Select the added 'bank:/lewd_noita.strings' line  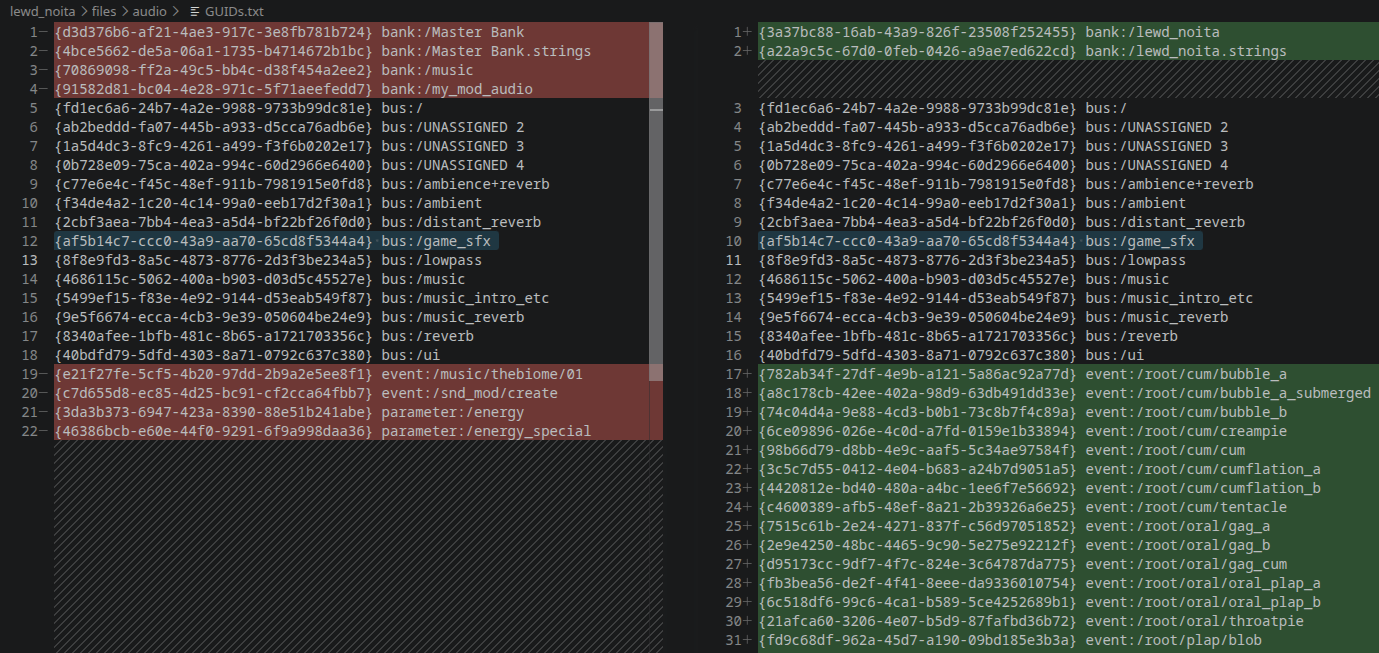coord(1068,51)
